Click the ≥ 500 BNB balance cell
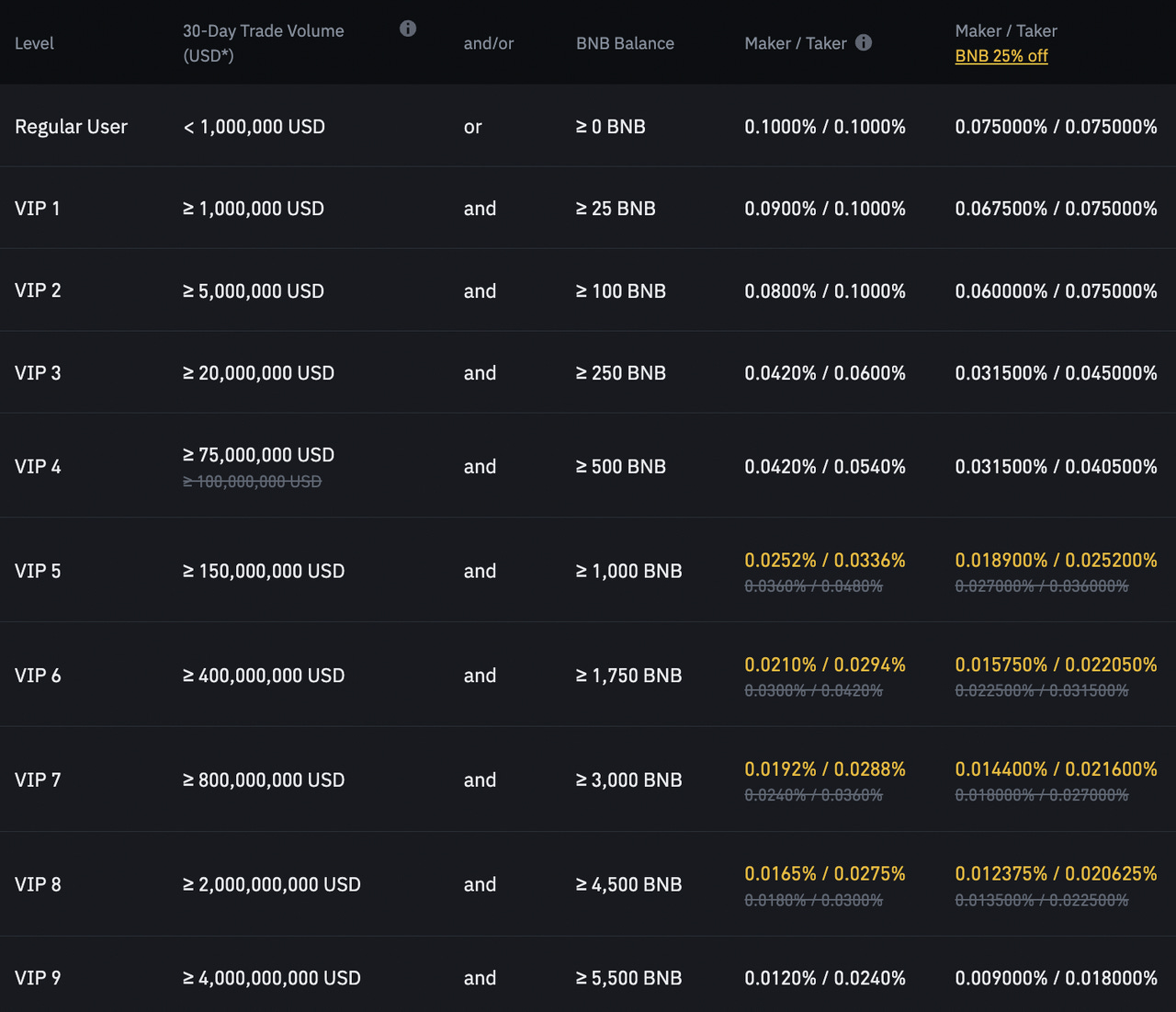The width and height of the screenshot is (1176, 1012). click(621, 467)
